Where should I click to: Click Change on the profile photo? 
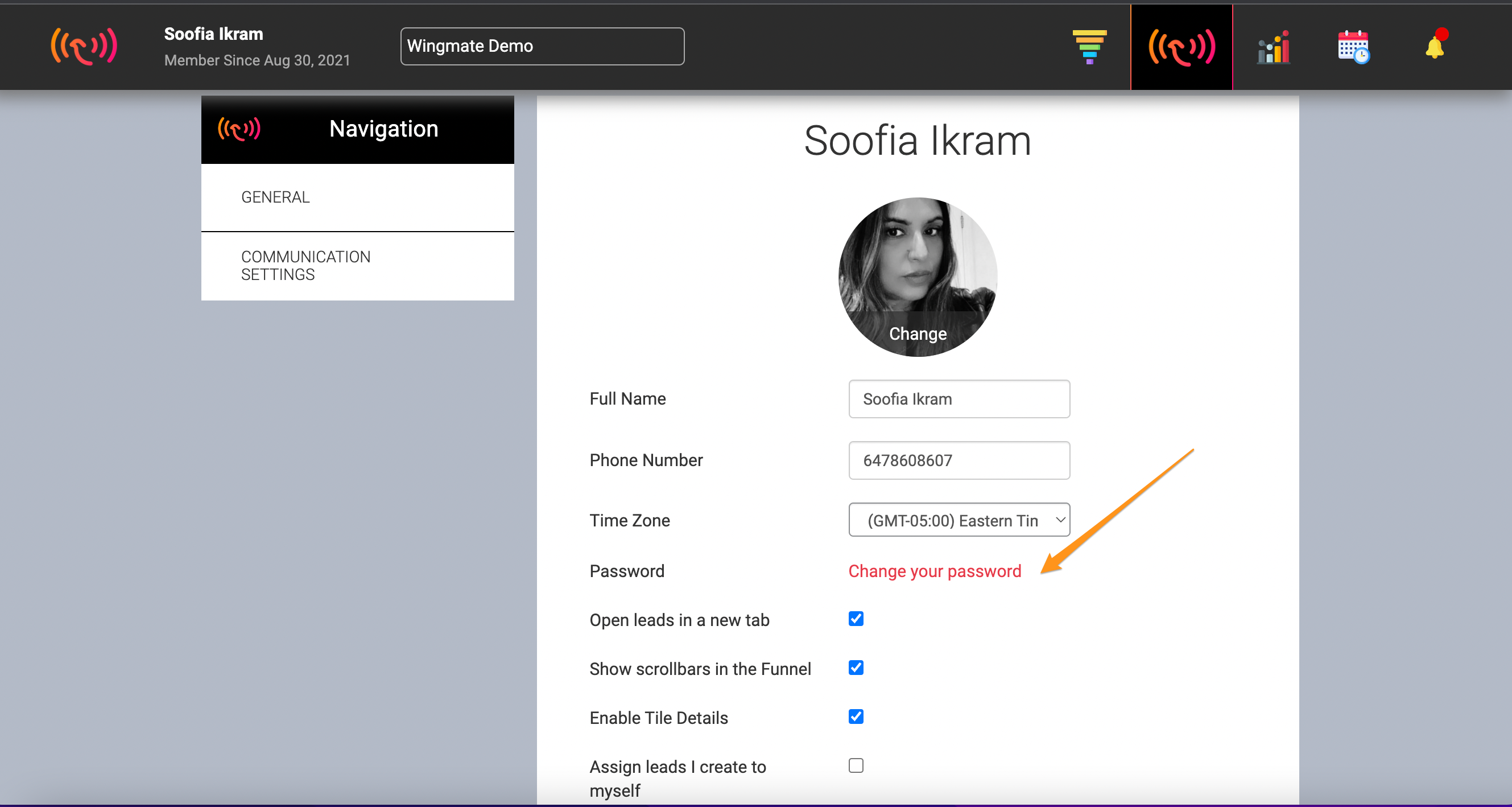tap(918, 333)
